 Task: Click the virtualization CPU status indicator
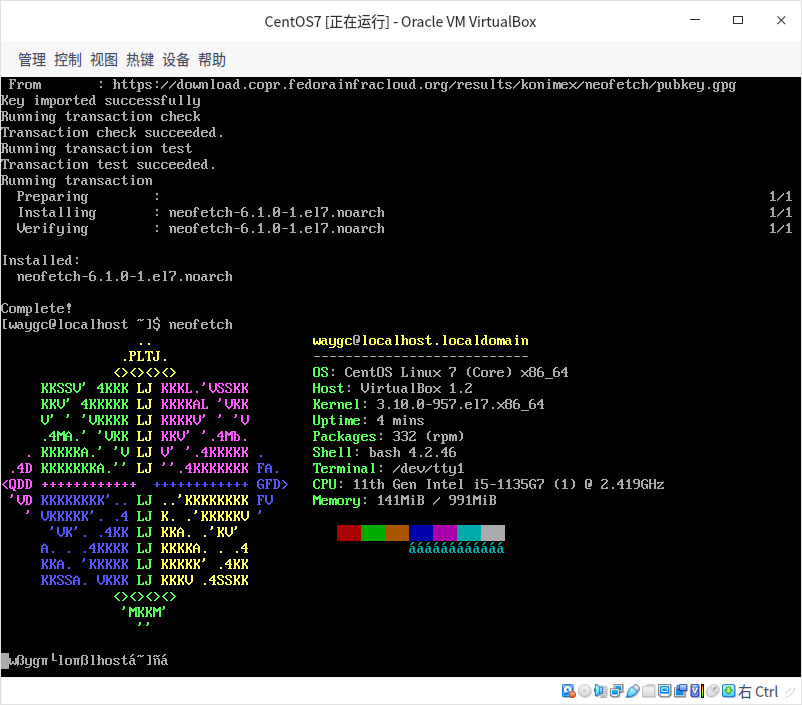(x=697, y=691)
